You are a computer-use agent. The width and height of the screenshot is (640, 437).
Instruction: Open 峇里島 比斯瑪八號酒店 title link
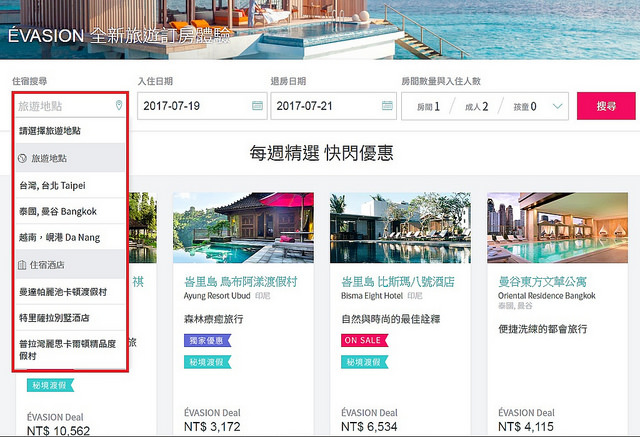pyautogui.click(x=398, y=282)
